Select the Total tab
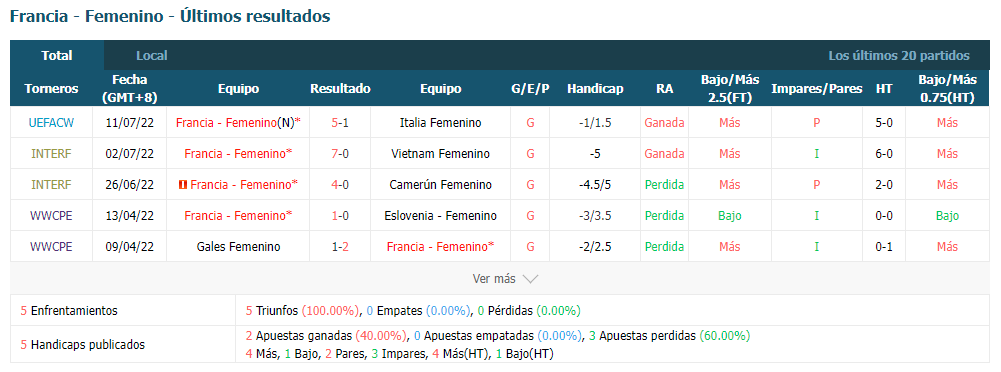The height and width of the screenshot is (372, 1001). tap(57, 56)
